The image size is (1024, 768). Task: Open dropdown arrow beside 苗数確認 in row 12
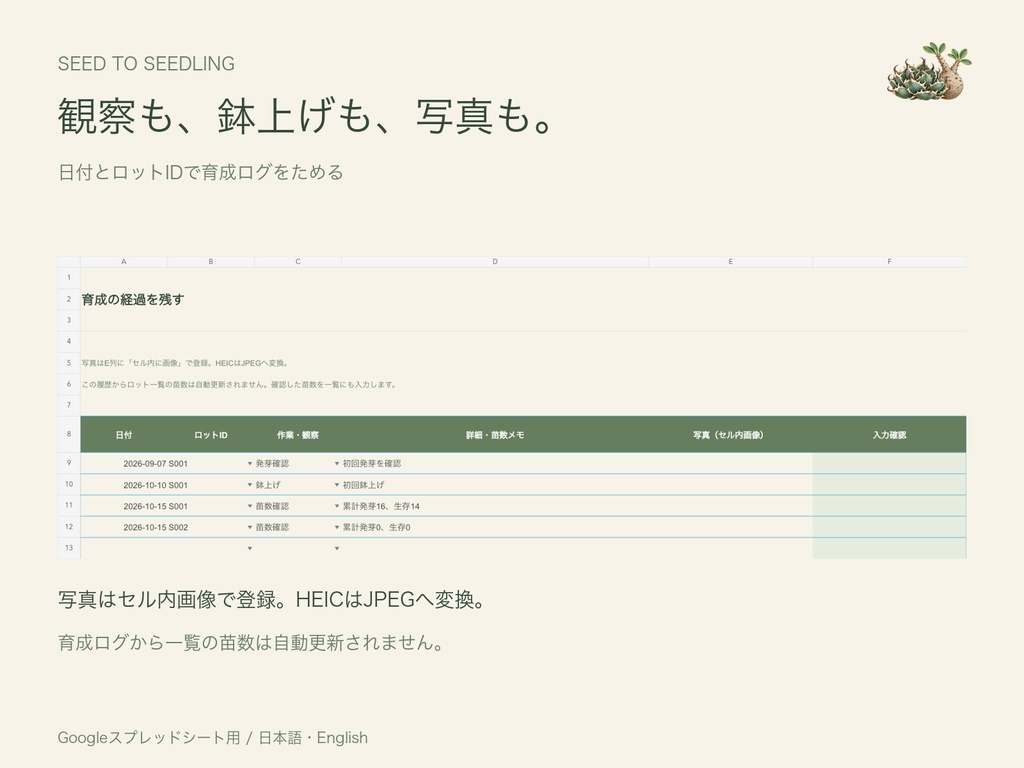249,527
